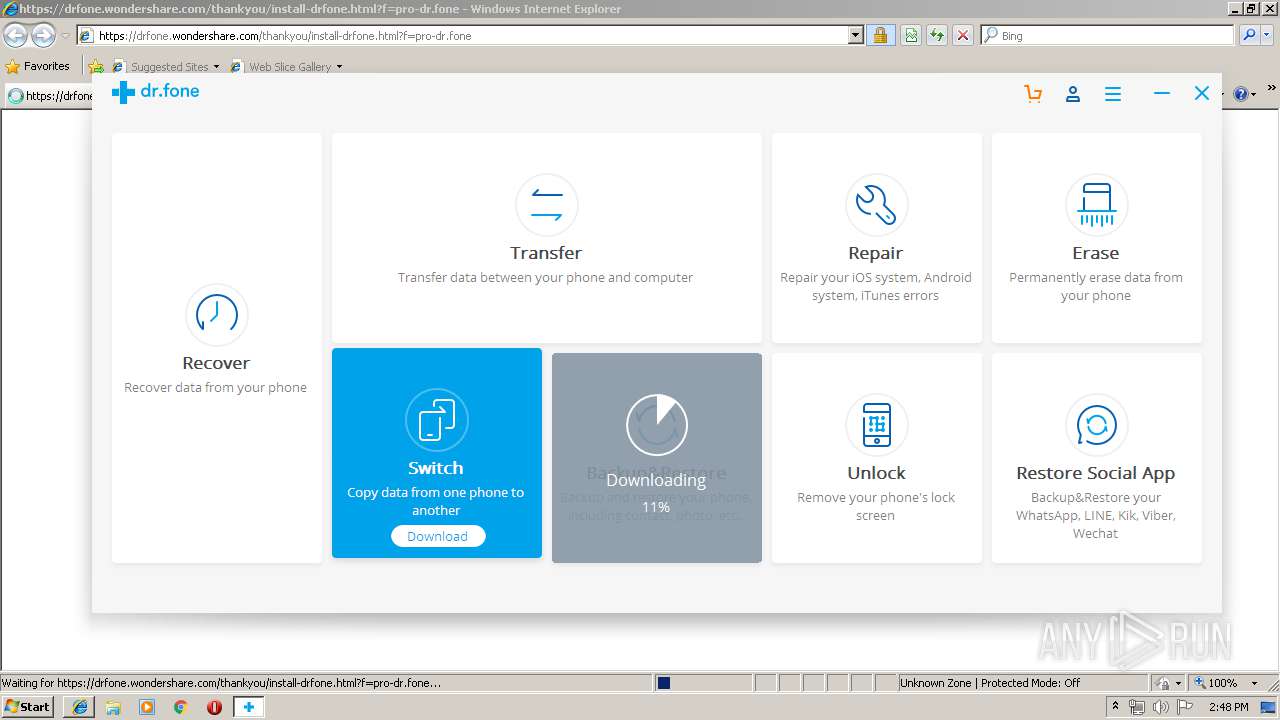This screenshot has width=1280, height=720.
Task: Click the Internet Explorer Back button
Action: [x=16, y=36]
